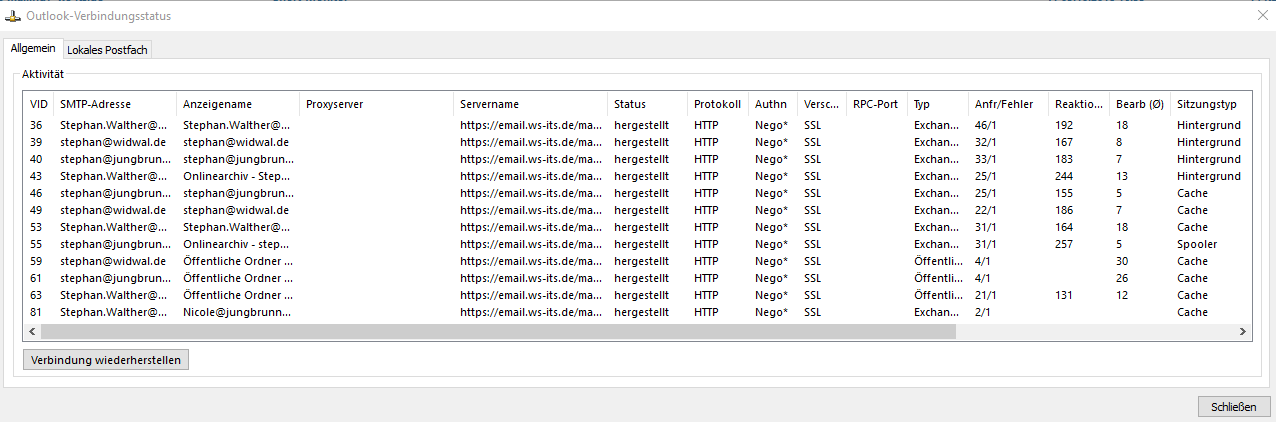Screen dimensions: 1276x422
Task: Click Verbindung wiederherstellen button
Action: point(106,360)
